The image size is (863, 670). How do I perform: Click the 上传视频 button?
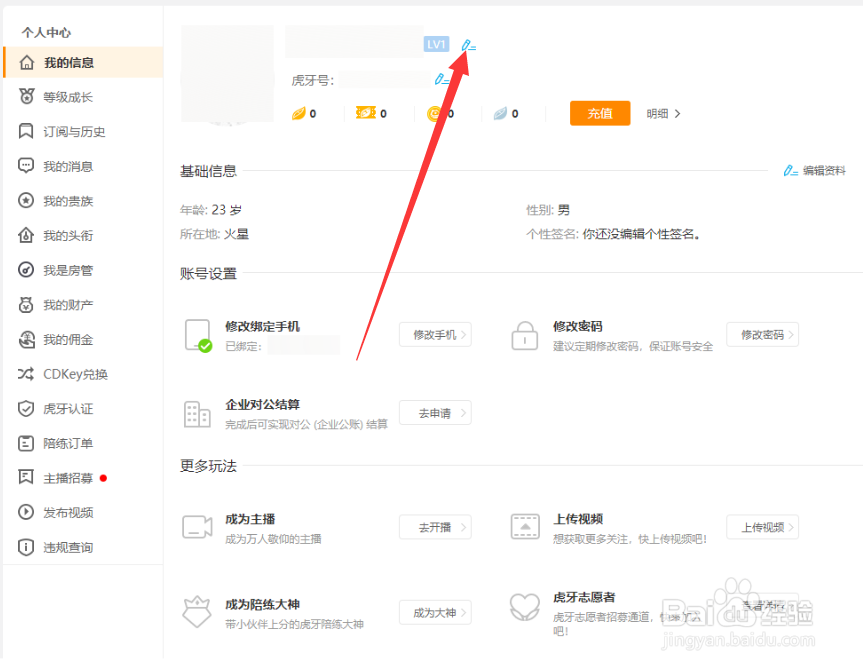(x=762, y=527)
